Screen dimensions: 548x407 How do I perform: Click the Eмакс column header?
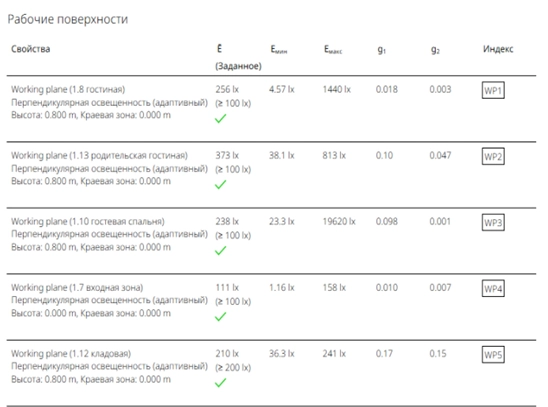333,50
